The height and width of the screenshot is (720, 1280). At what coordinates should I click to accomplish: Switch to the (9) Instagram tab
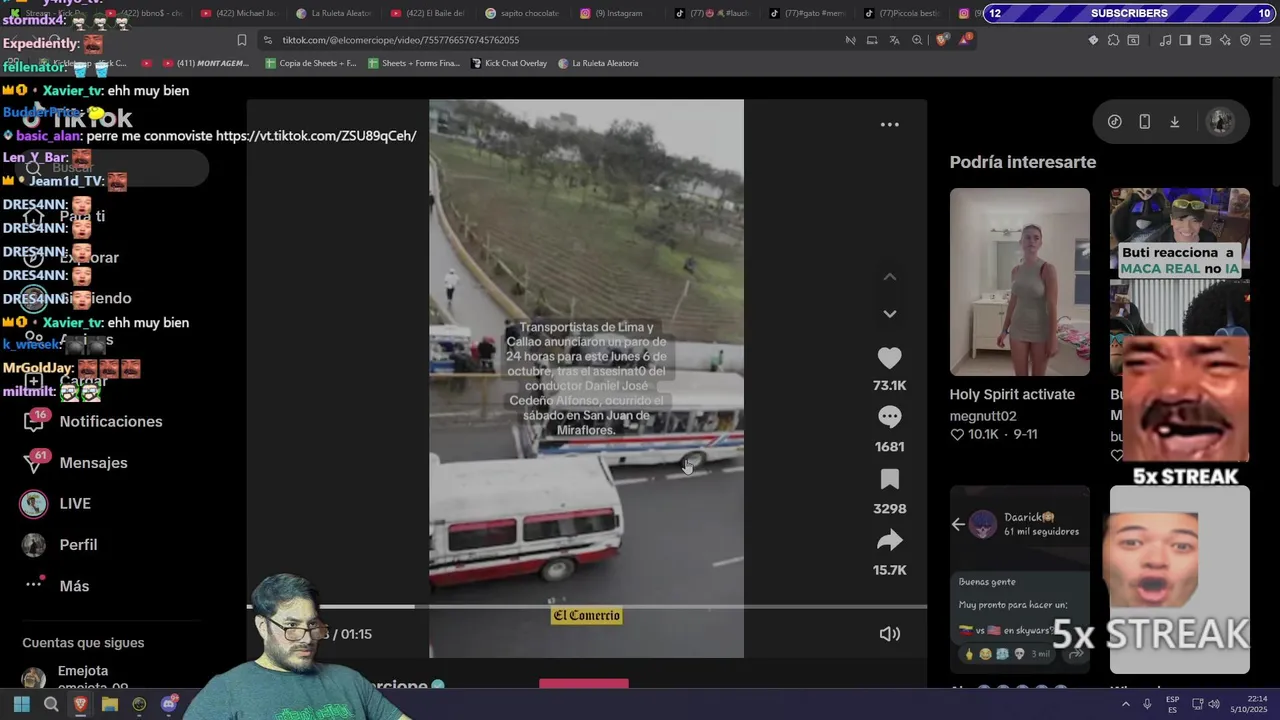click(612, 13)
